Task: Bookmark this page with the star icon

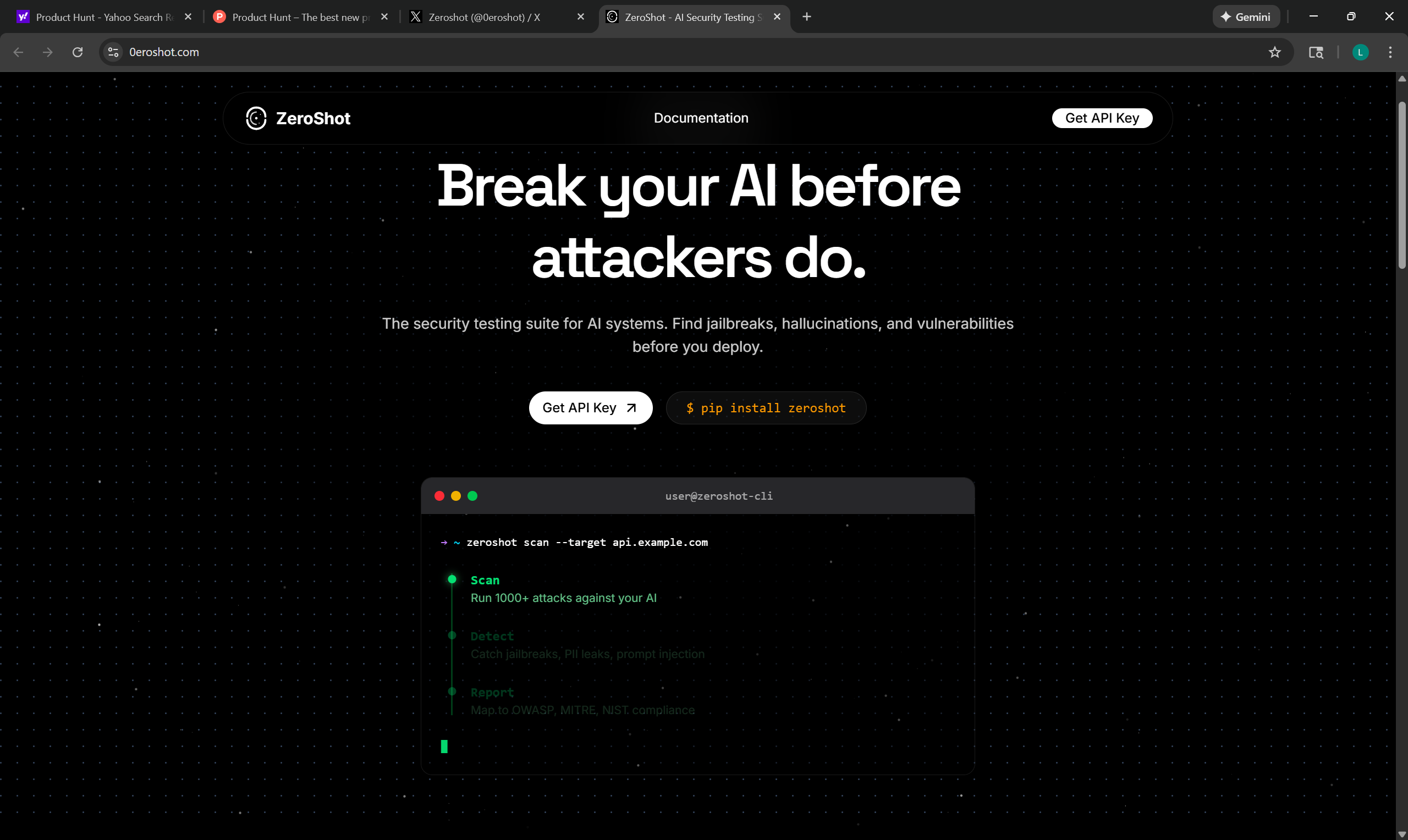Action: (x=1274, y=52)
